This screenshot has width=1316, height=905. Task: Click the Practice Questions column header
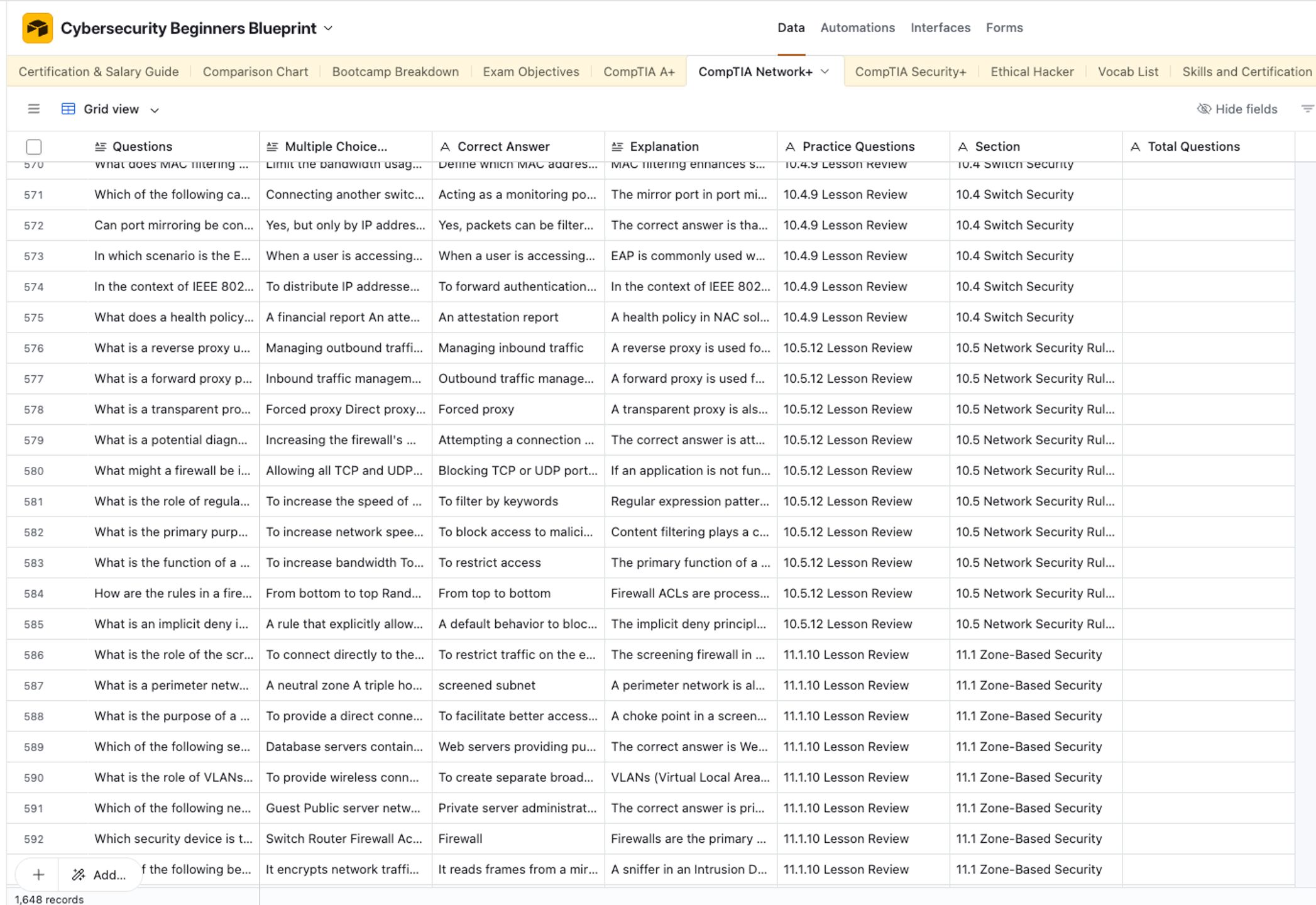click(x=864, y=146)
